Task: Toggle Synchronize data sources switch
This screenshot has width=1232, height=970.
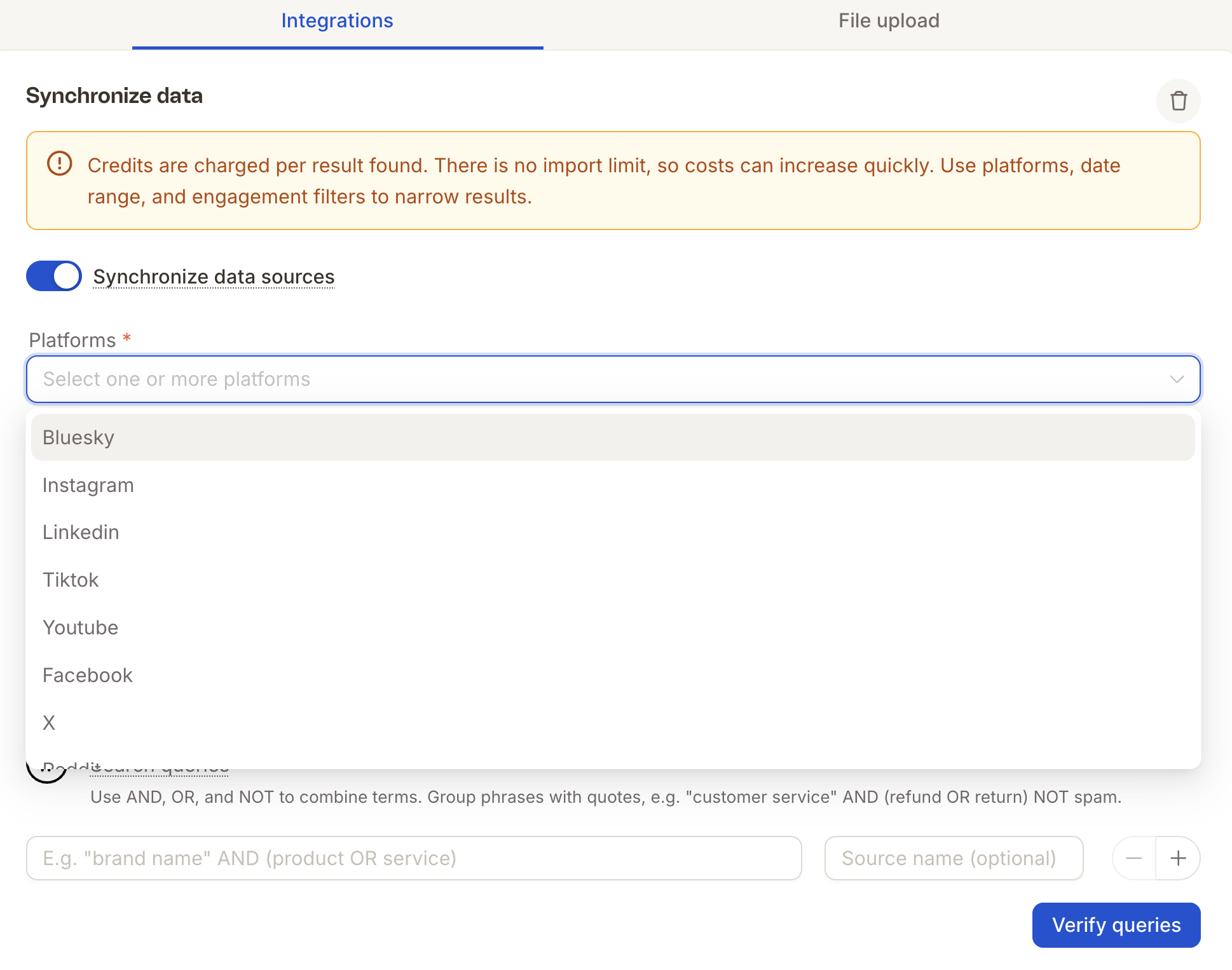Action: pos(54,276)
